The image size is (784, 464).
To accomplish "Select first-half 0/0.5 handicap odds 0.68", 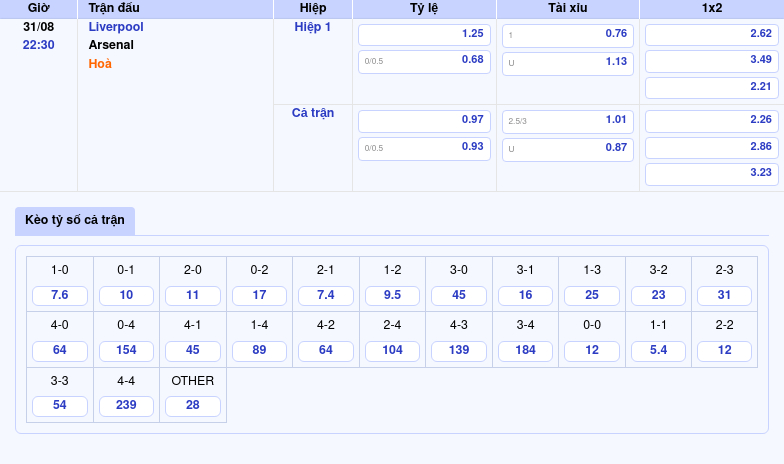I will click(x=424, y=60).
